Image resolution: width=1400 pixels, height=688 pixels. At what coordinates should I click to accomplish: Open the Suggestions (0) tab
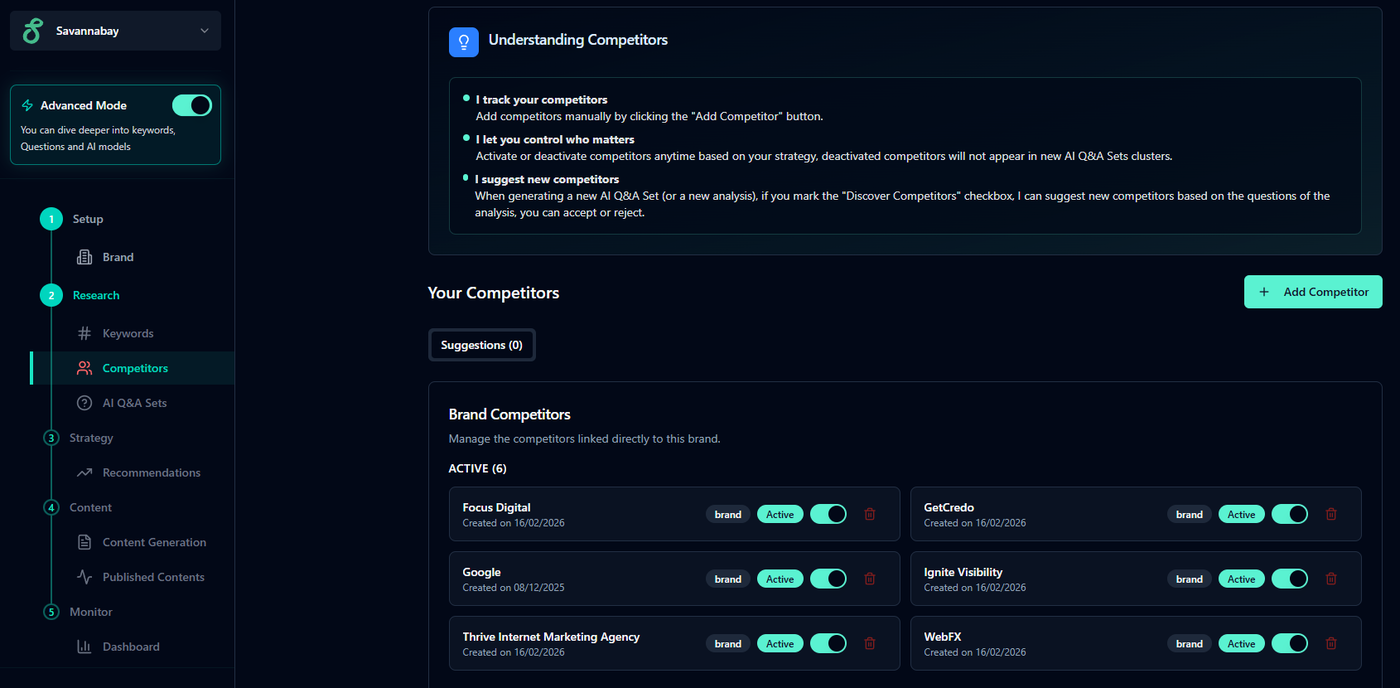tap(482, 345)
